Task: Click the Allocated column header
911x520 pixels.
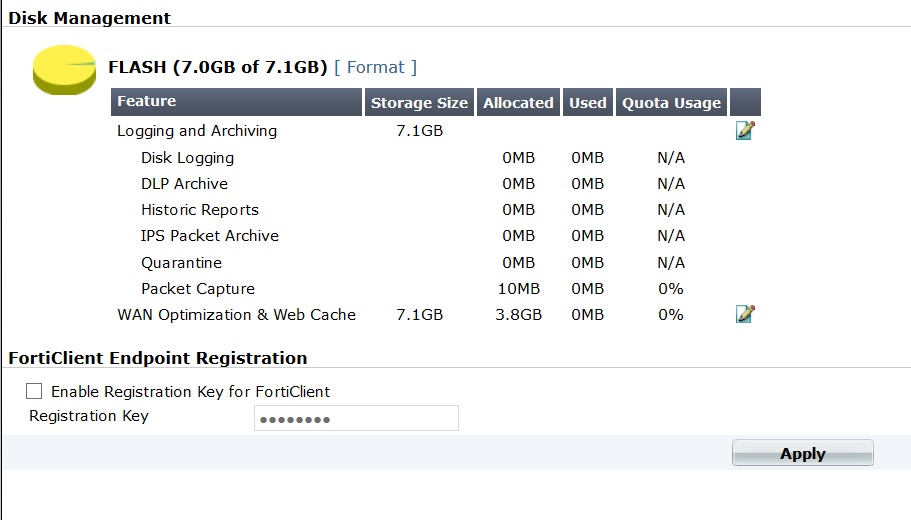Action: click(518, 103)
